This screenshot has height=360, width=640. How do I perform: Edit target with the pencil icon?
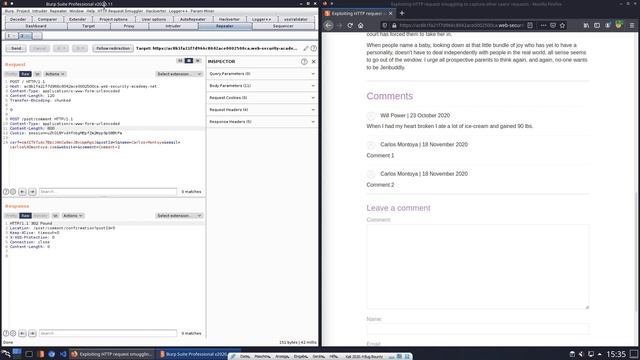pyautogui.click(x=306, y=48)
